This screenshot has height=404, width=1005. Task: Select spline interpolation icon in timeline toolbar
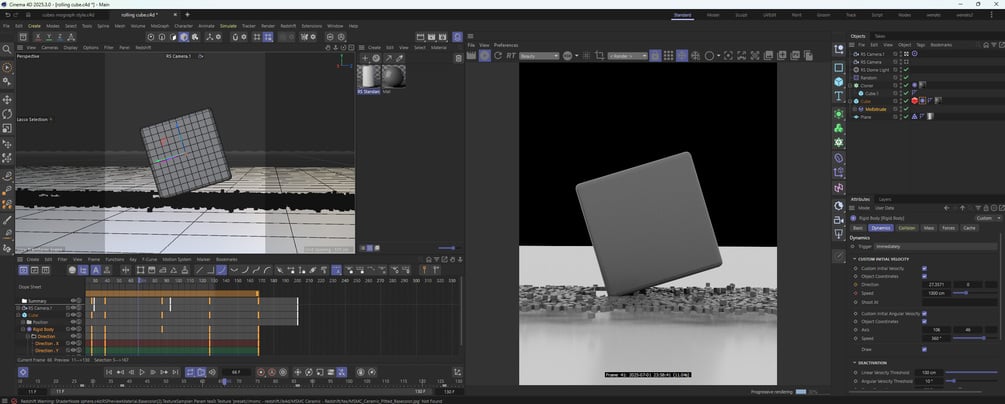(x=221, y=270)
